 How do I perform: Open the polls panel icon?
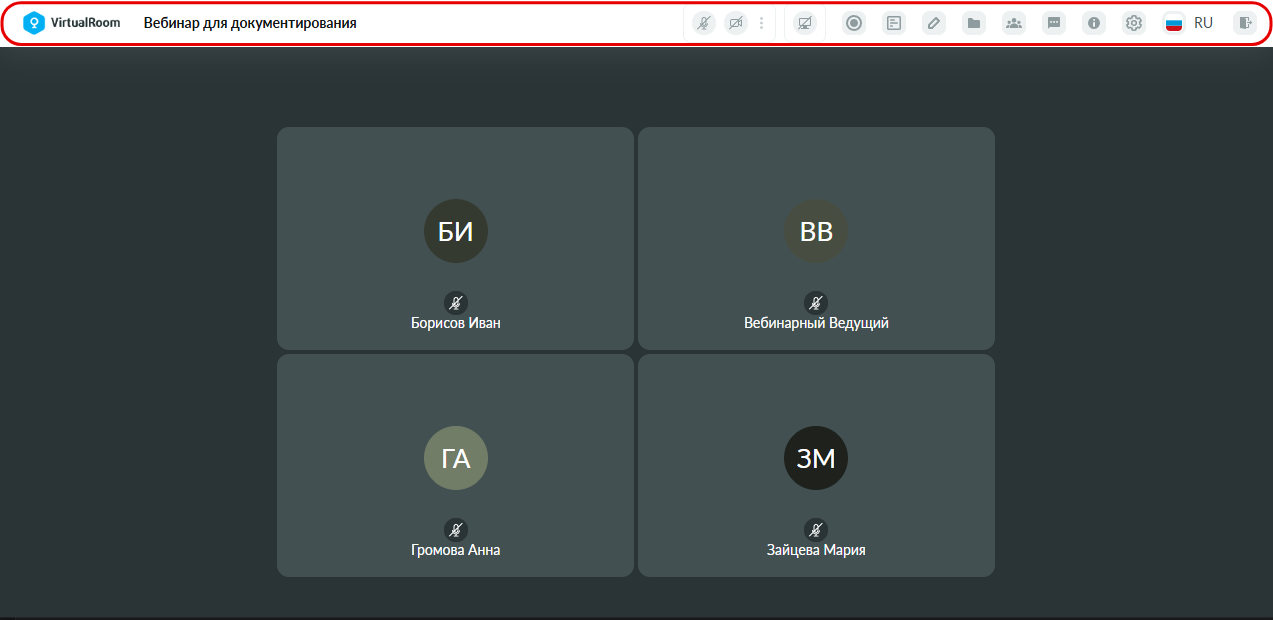pos(893,23)
